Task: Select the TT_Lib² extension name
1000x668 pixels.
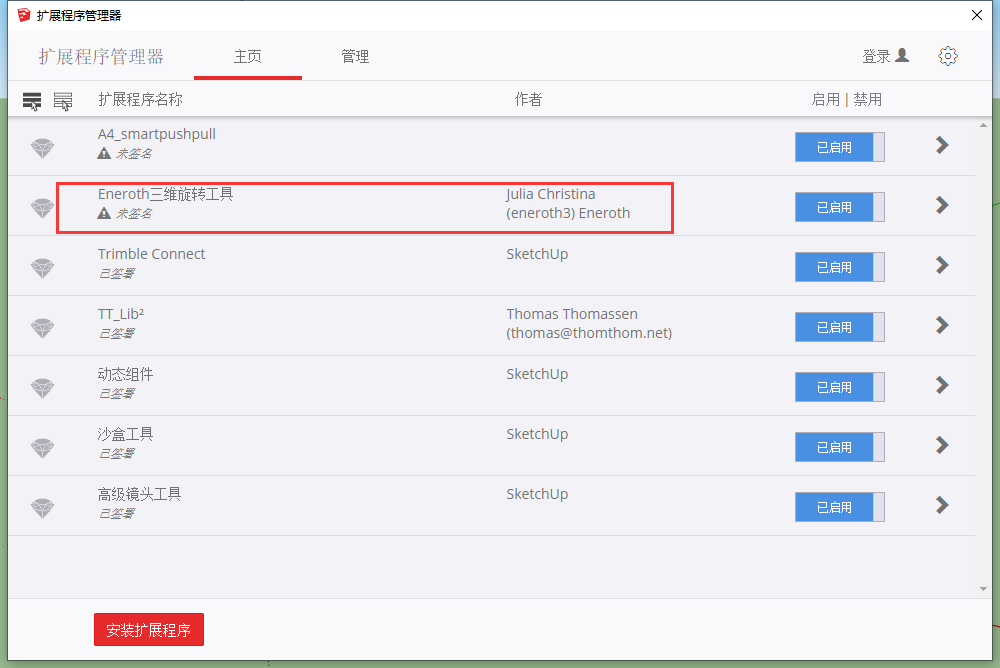Action: 121,314
